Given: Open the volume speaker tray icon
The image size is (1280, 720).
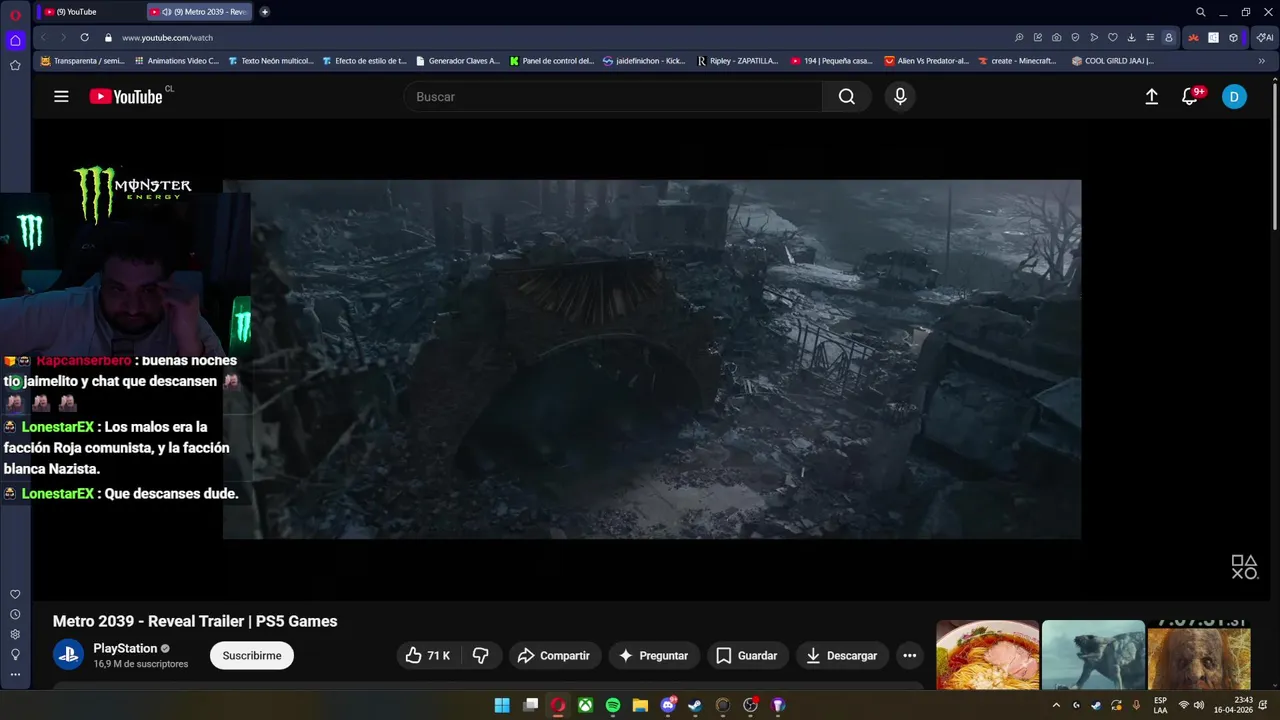Looking at the screenshot, I should coord(1198,705).
